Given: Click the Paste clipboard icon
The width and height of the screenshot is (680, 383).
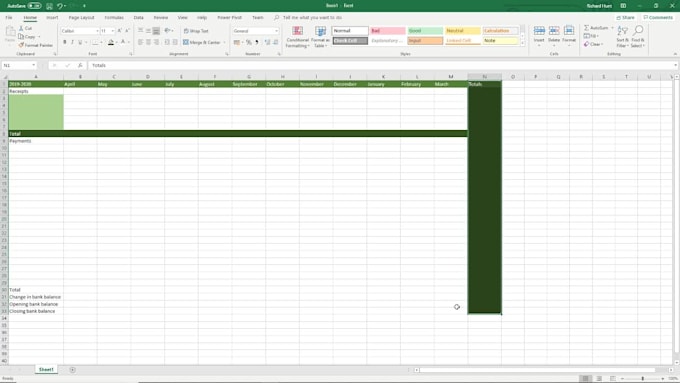Looking at the screenshot, I should point(10,32).
